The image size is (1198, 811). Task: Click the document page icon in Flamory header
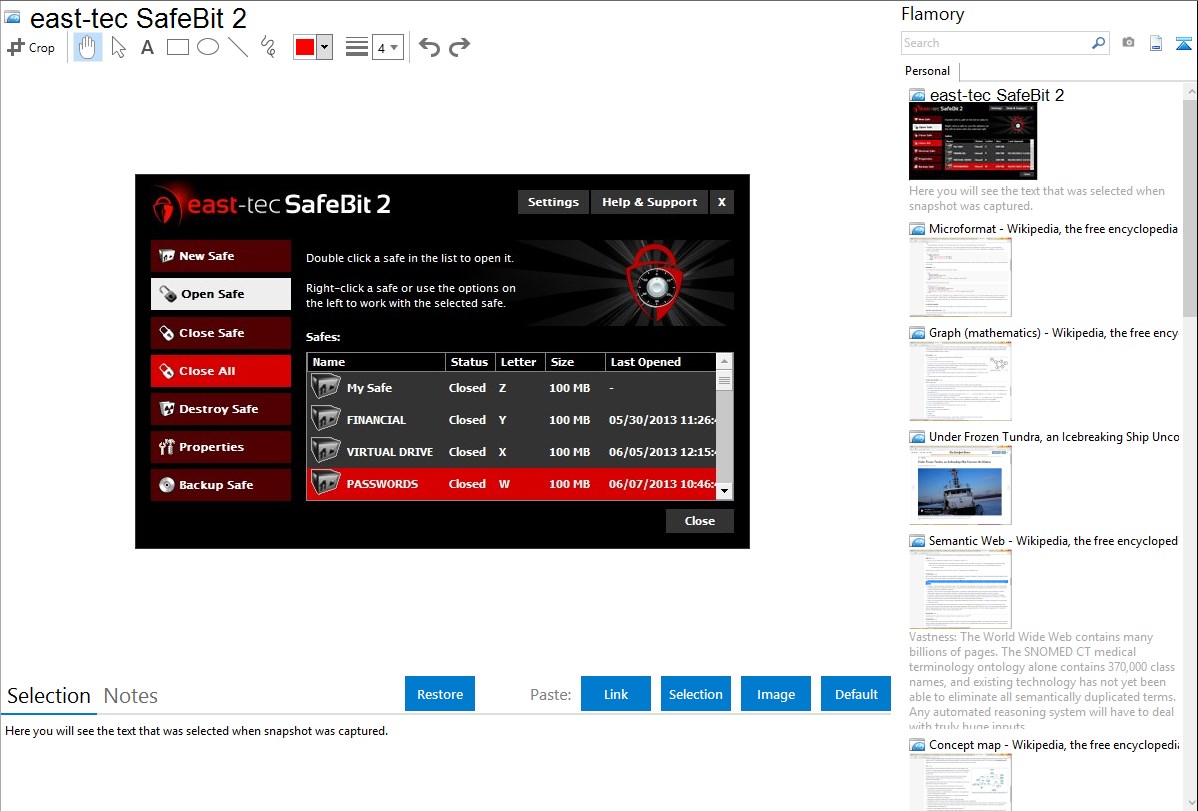[1156, 43]
